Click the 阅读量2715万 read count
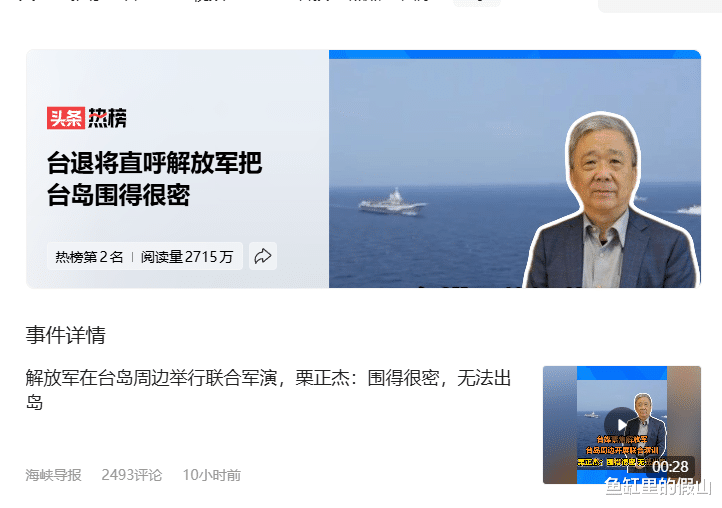This screenshot has width=722, height=508. coord(187,257)
